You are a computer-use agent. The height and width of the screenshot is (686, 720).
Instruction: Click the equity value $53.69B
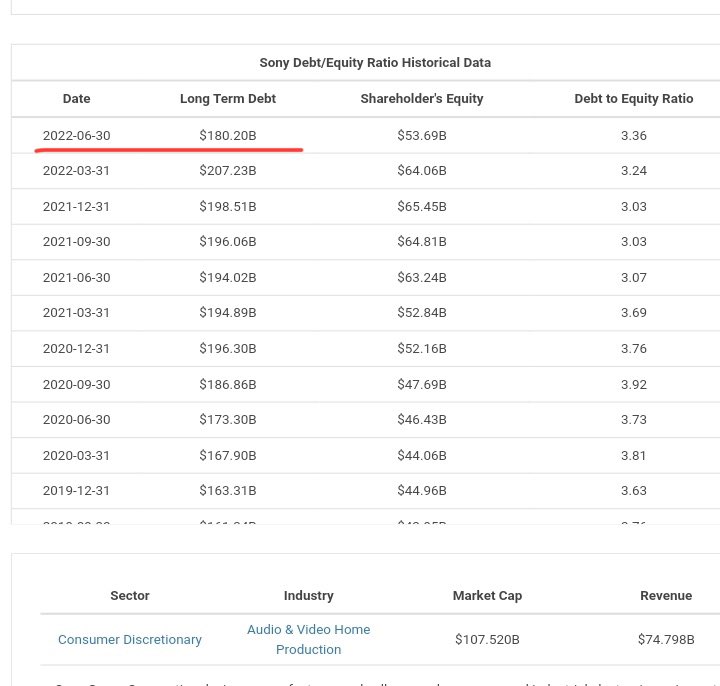tap(422, 135)
